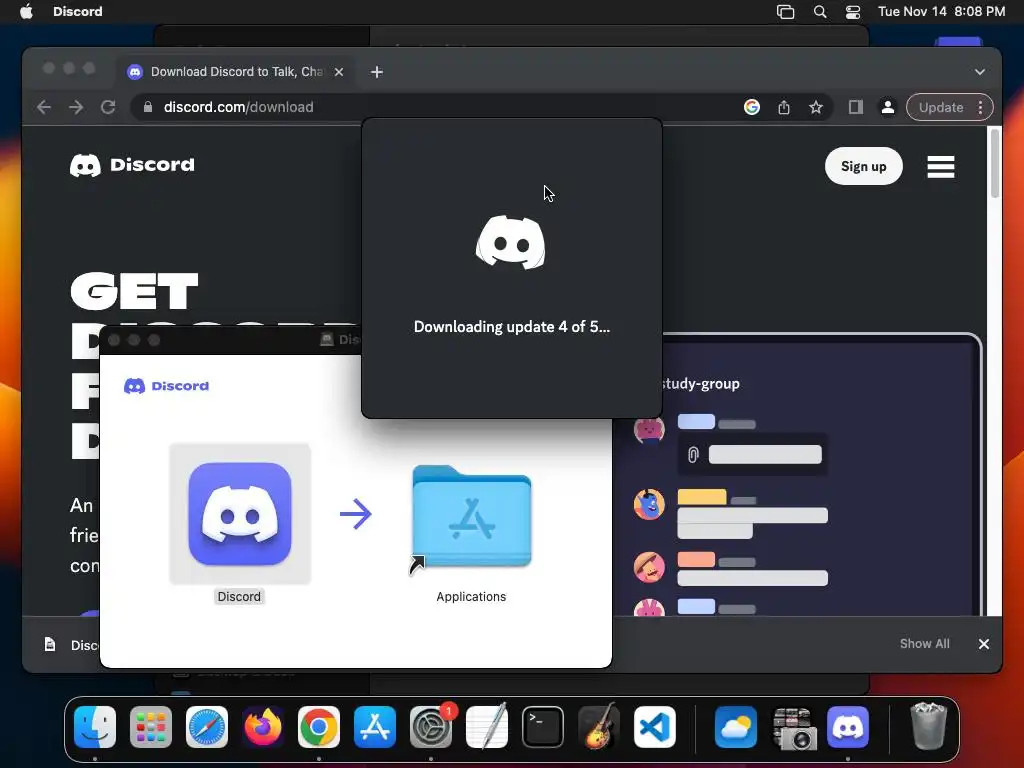Open the Chrome profile icon
Screen dimensions: 1024x768
click(888, 107)
